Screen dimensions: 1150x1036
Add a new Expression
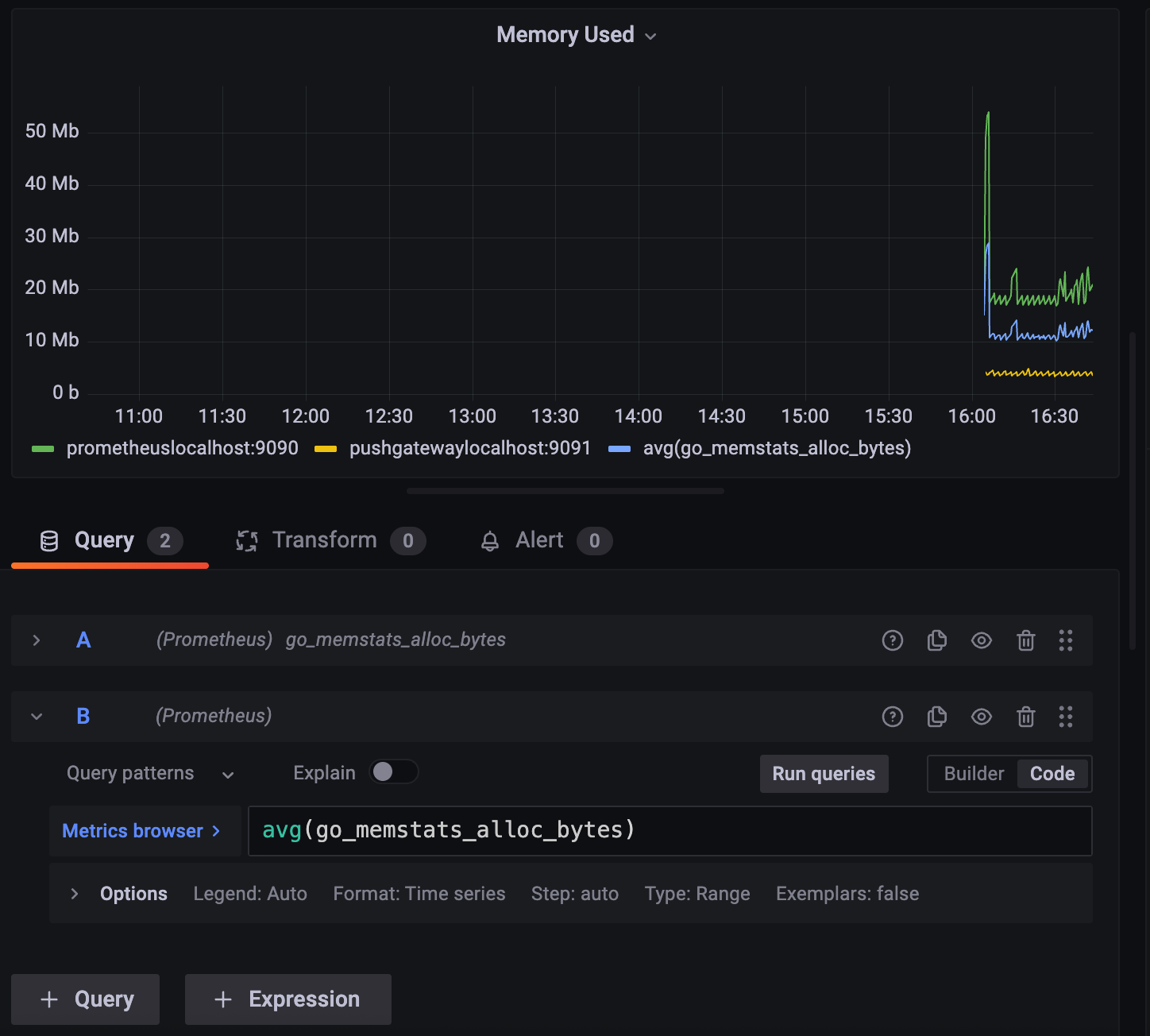[288, 999]
